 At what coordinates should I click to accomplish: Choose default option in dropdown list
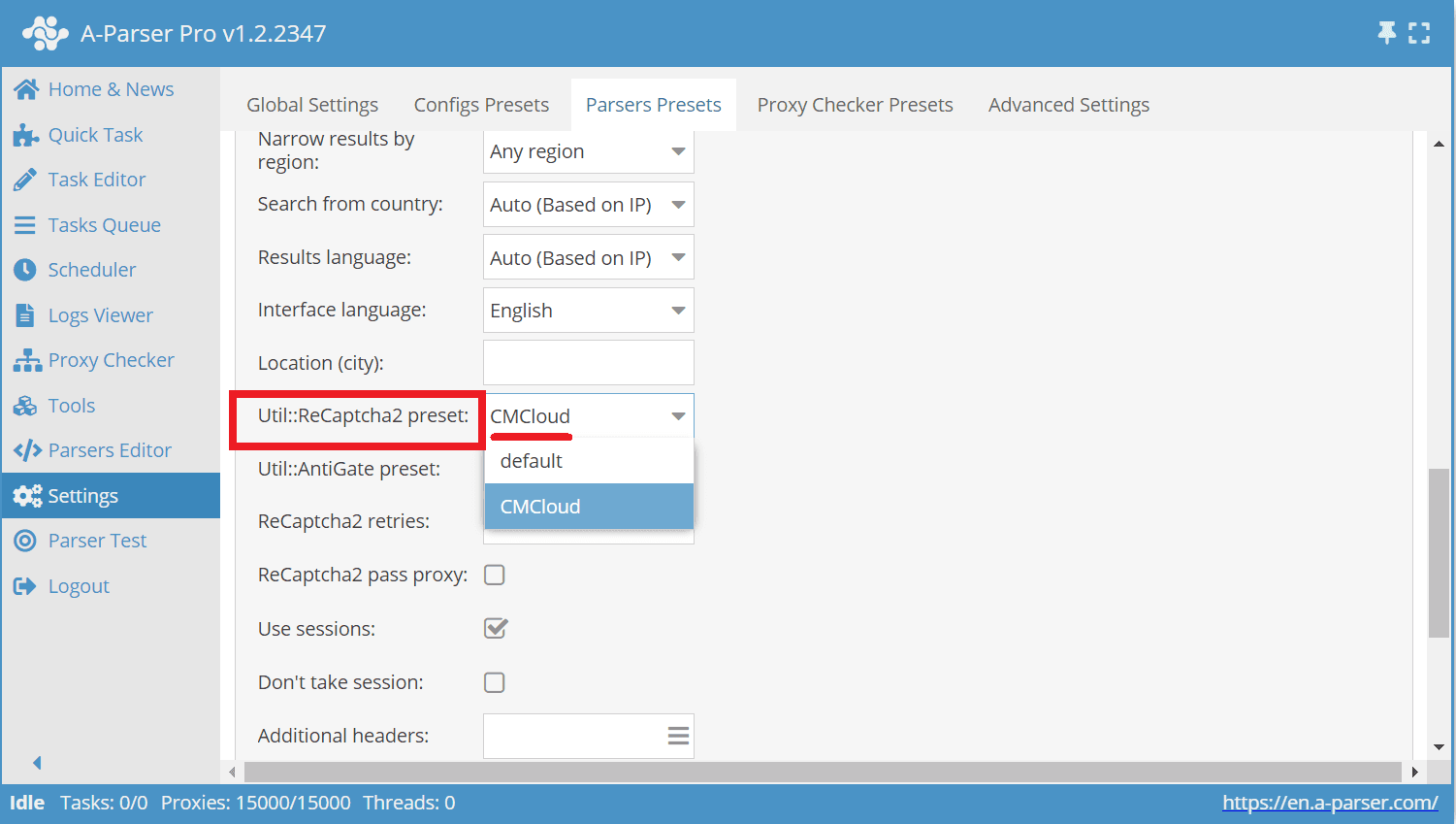point(589,461)
